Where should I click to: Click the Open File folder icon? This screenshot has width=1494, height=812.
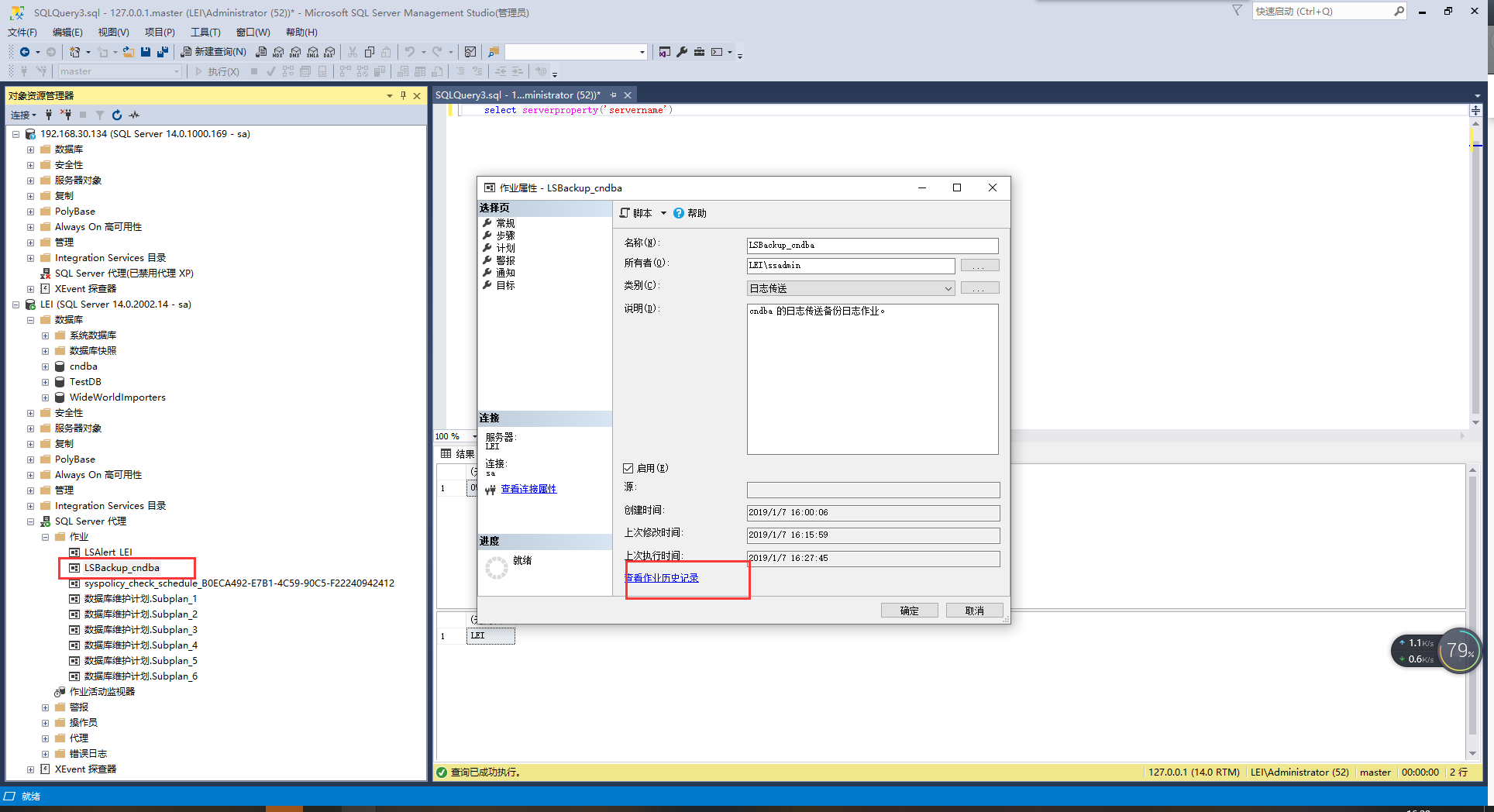coord(129,52)
